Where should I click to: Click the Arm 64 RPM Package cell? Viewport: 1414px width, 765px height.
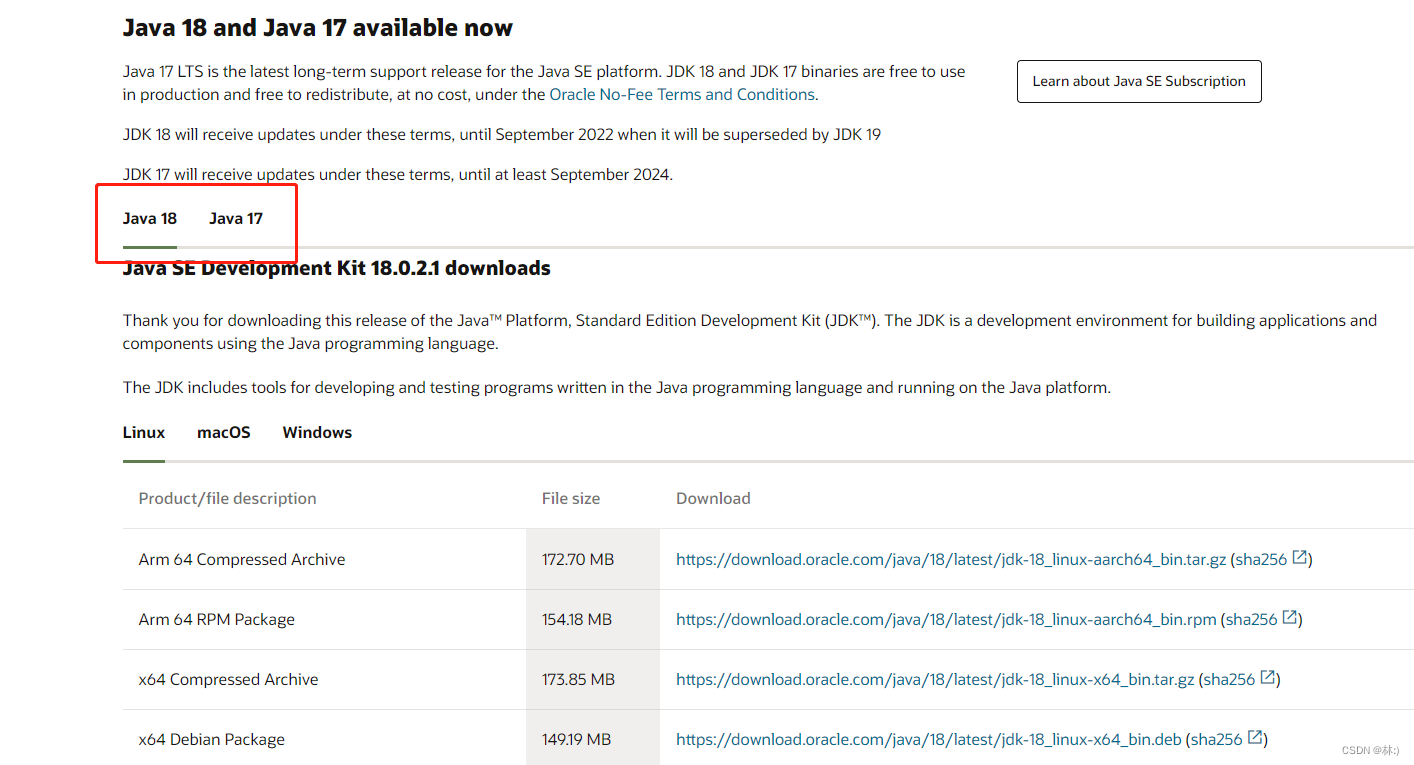[324, 619]
